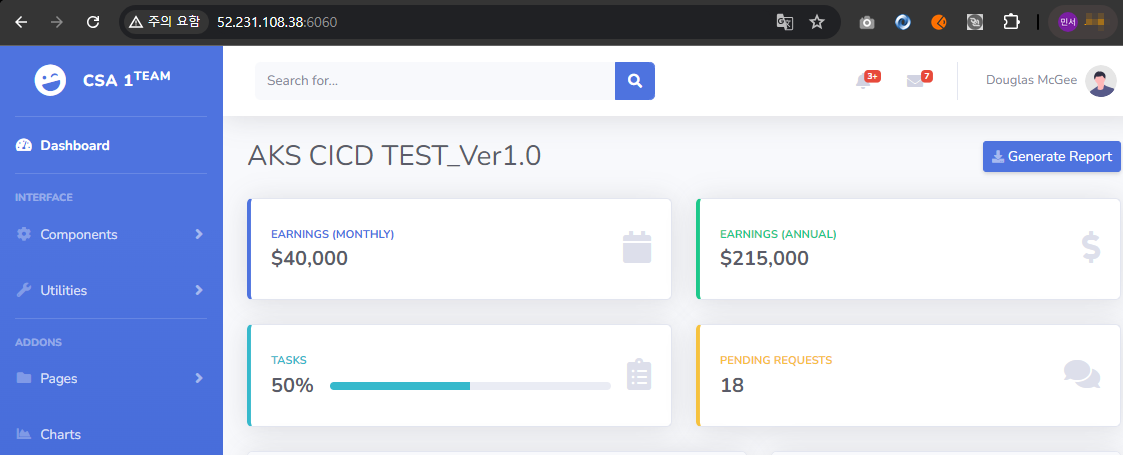Screen dimensions: 1123x455
Task: Click the blue magnifier search button
Action: pyautogui.click(x=635, y=81)
